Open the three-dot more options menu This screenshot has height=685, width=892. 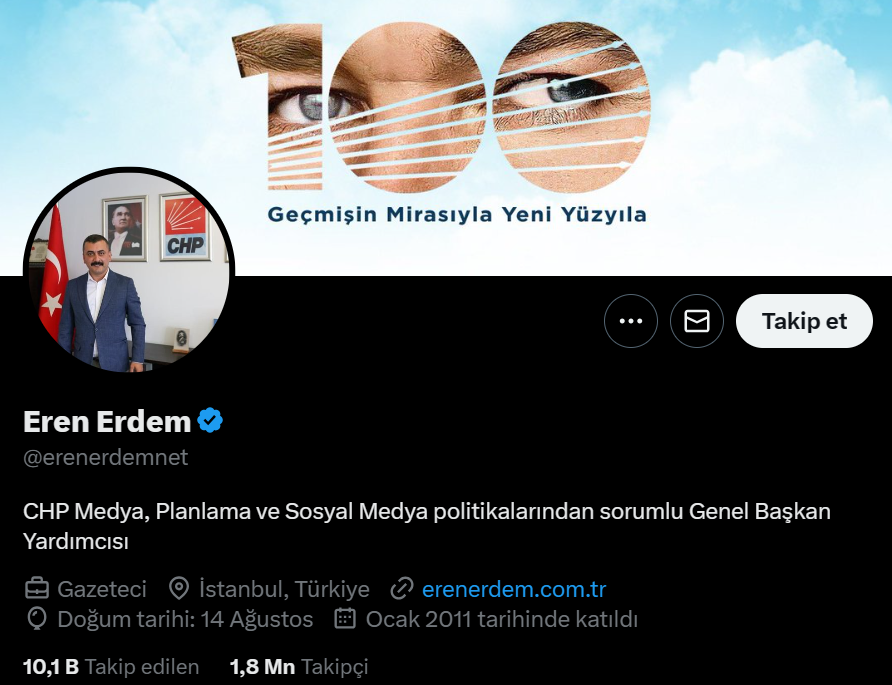tap(630, 321)
